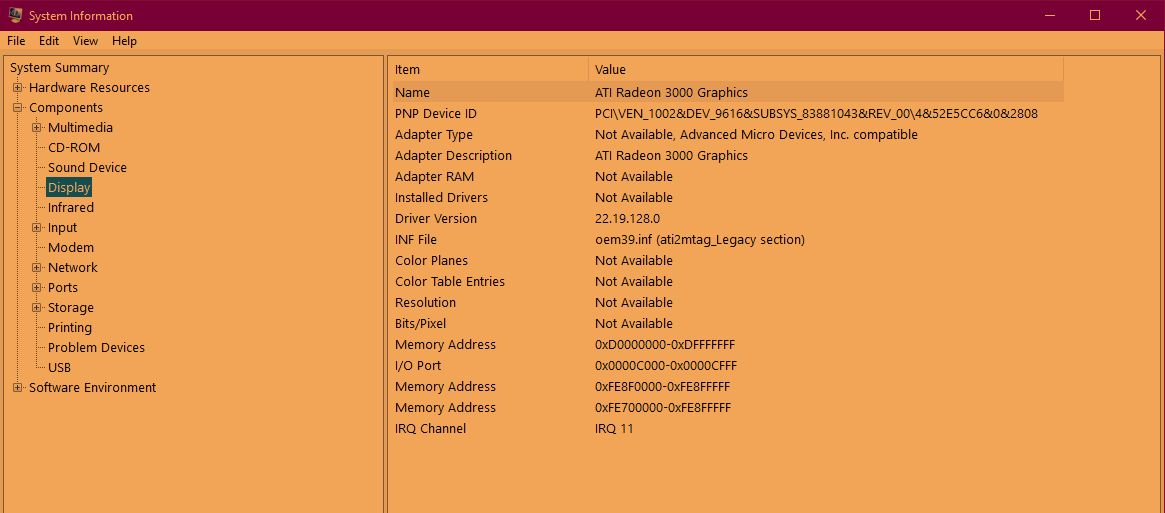1165x513 pixels.
Task: Click the System Information app icon in title bar
Action: [15, 15]
